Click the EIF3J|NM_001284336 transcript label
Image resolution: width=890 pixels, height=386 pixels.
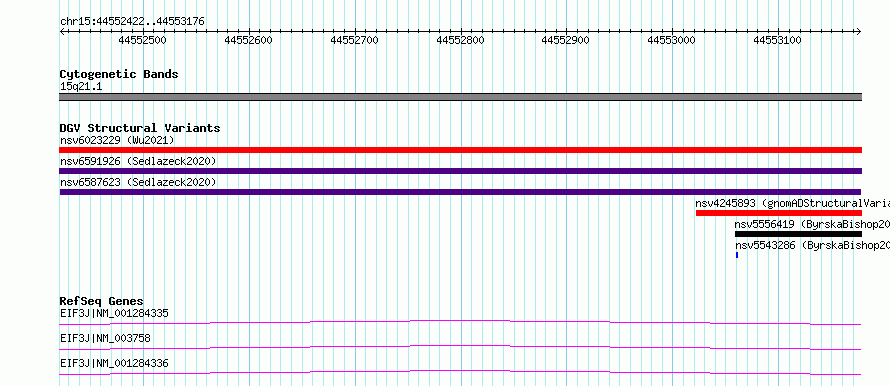[x=114, y=363]
